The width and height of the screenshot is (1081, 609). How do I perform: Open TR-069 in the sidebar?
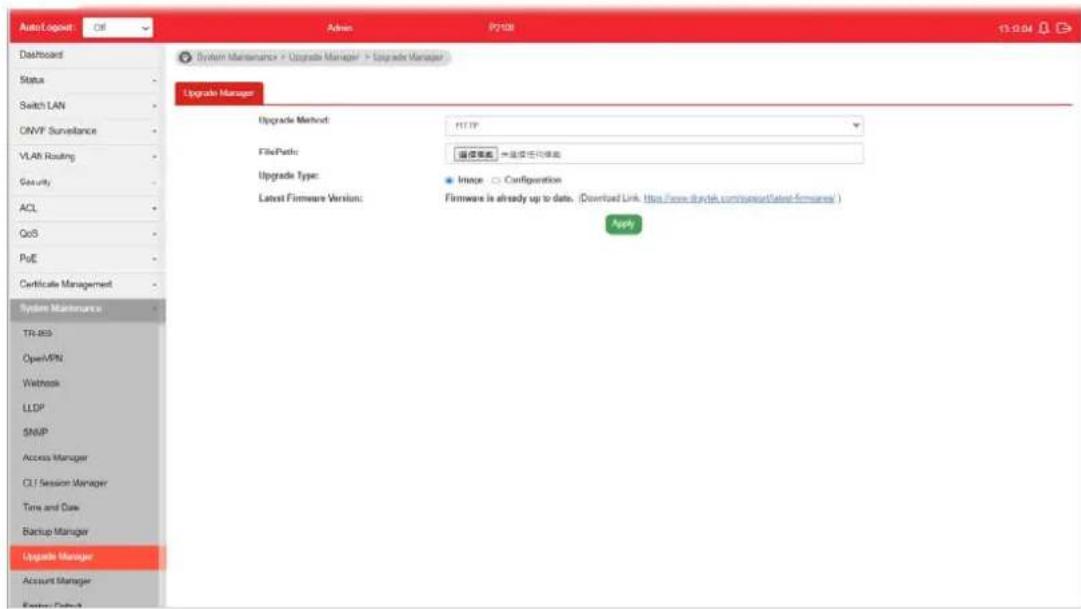(88, 333)
